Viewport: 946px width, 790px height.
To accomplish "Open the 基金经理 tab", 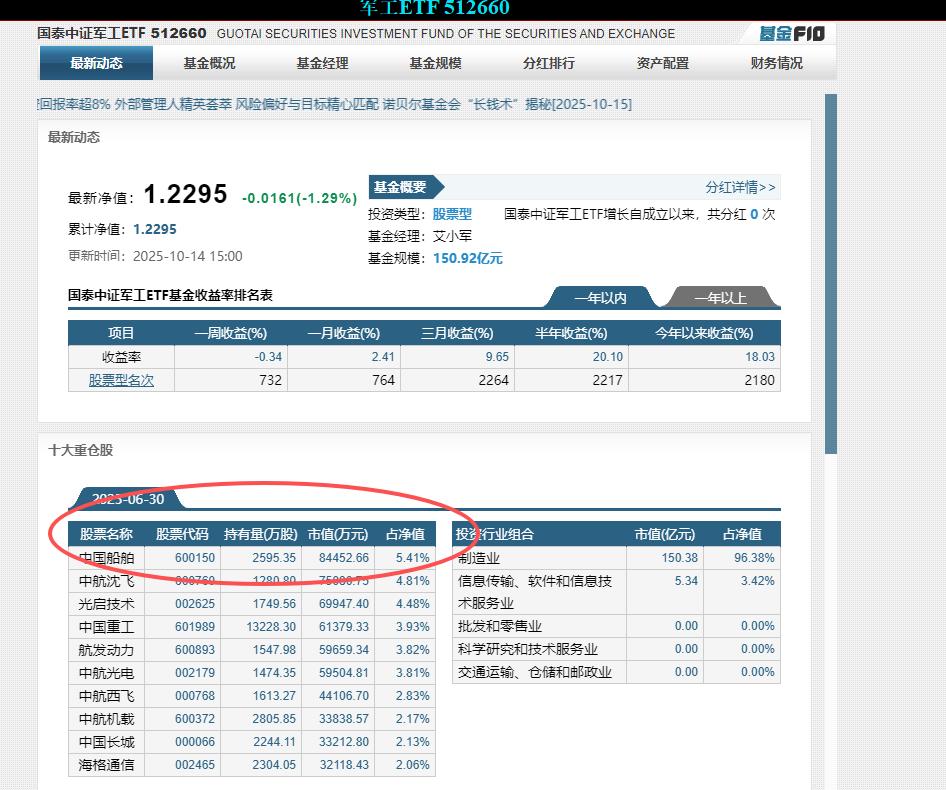I will pyautogui.click(x=322, y=63).
